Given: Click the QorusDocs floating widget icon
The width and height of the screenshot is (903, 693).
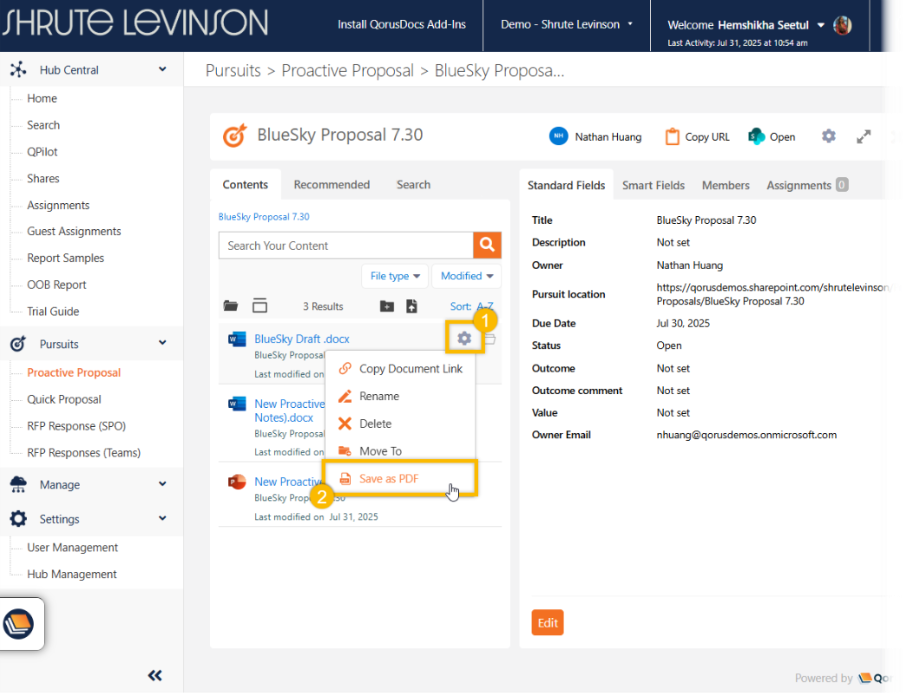Looking at the screenshot, I should [19, 624].
